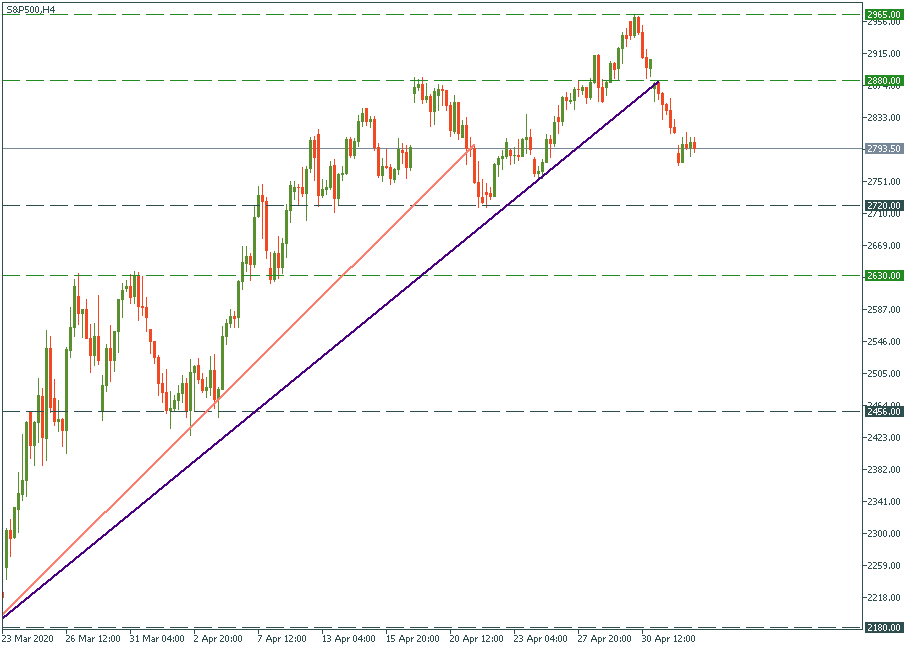Select the 2720.00 support price label
Image resolution: width=915 pixels, height=650 pixels.
[x=884, y=206]
